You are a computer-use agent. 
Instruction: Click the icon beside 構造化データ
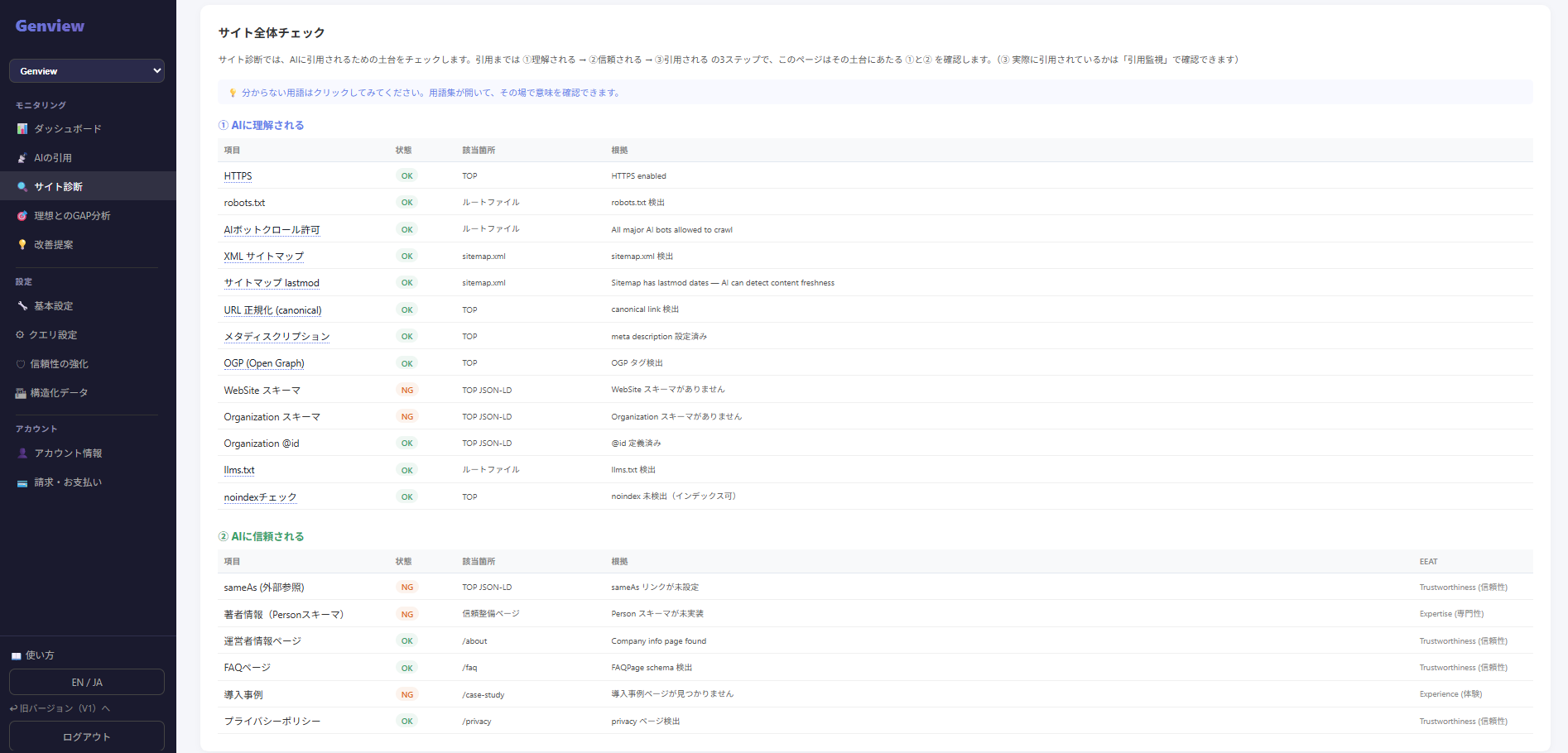(21, 393)
